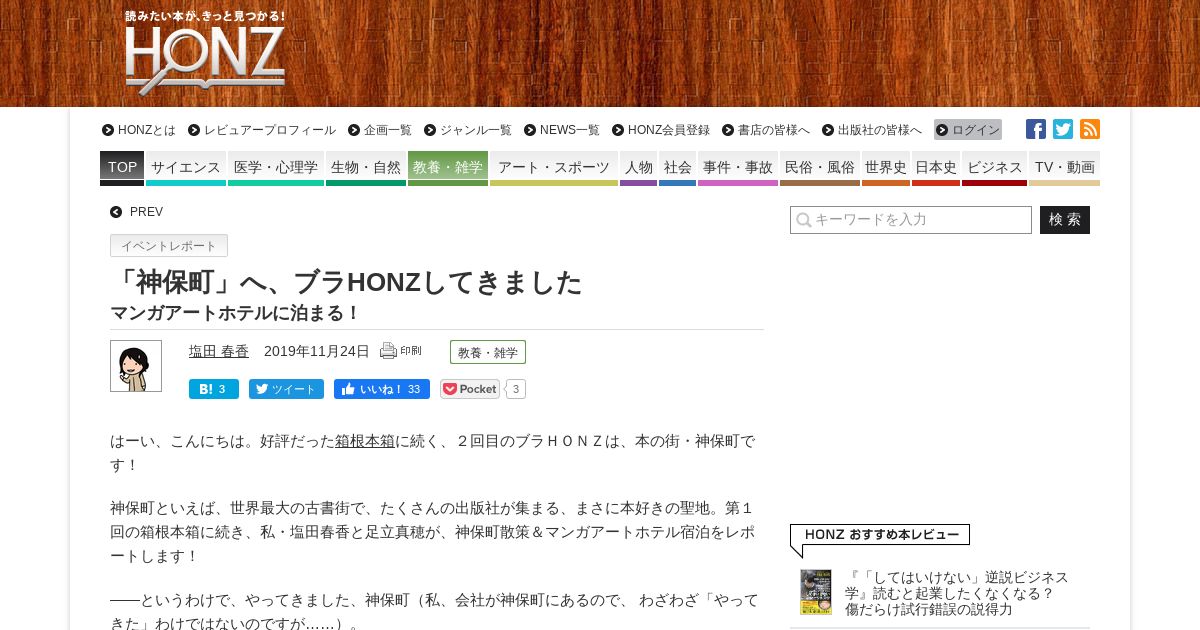Image resolution: width=1200 pixels, height=630 pixels.
Task: Select the 生物・自然 tab
Action: click(366, 168)
